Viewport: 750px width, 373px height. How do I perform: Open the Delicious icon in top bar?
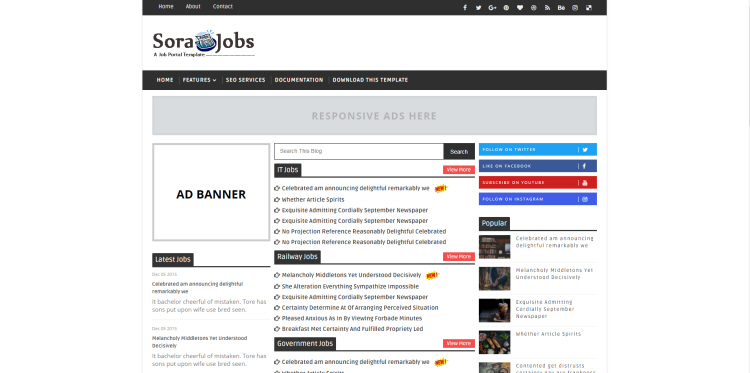[589, 8]
